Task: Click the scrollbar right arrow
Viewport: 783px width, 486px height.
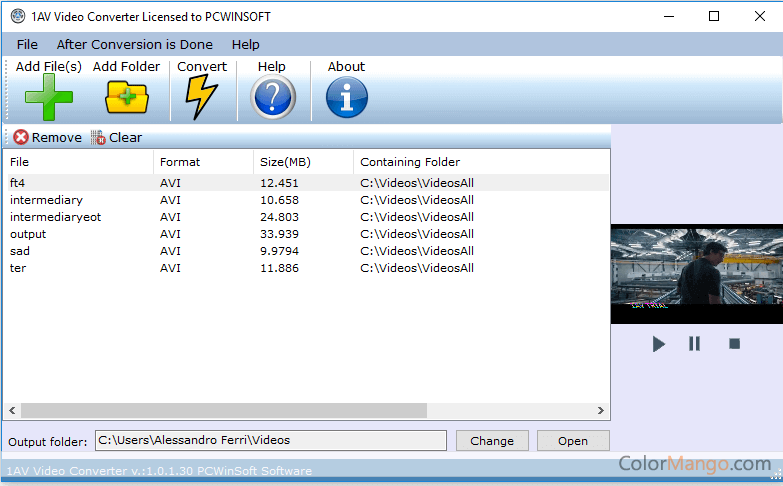Action: [601, 410]
